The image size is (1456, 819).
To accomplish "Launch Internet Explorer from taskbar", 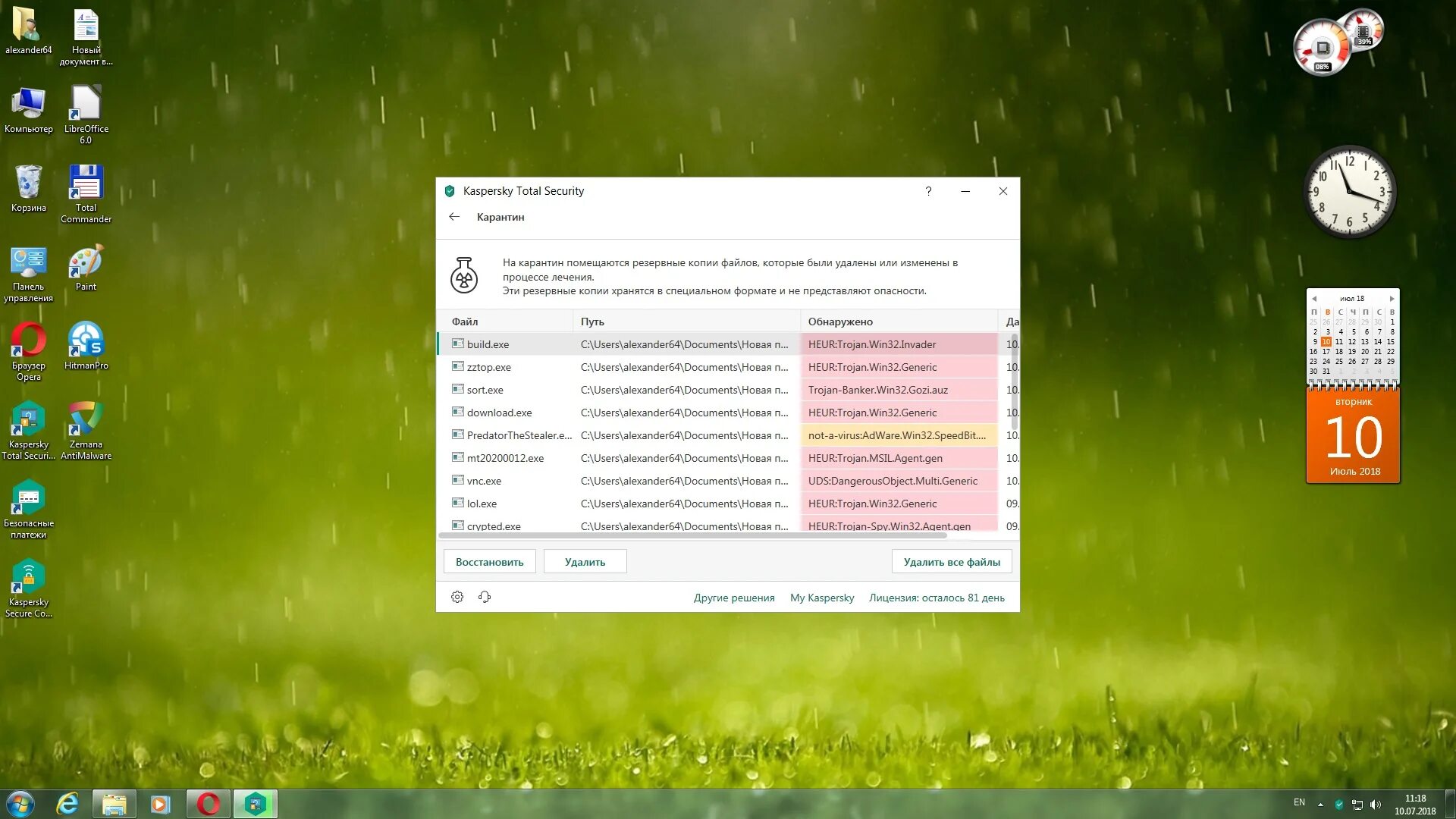I will click(67, 804).
